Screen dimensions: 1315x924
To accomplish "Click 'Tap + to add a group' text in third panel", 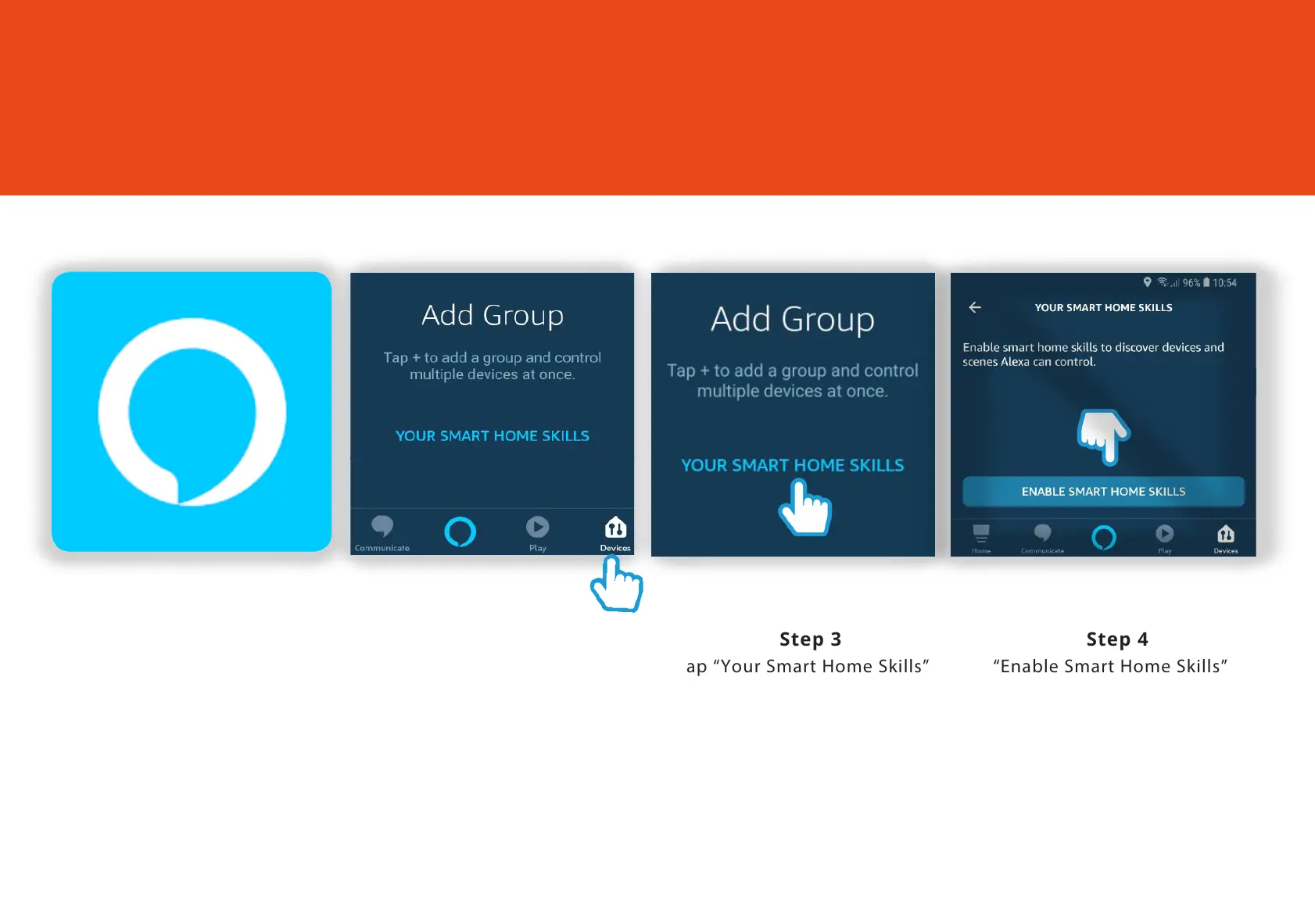I will pos(793,381).
